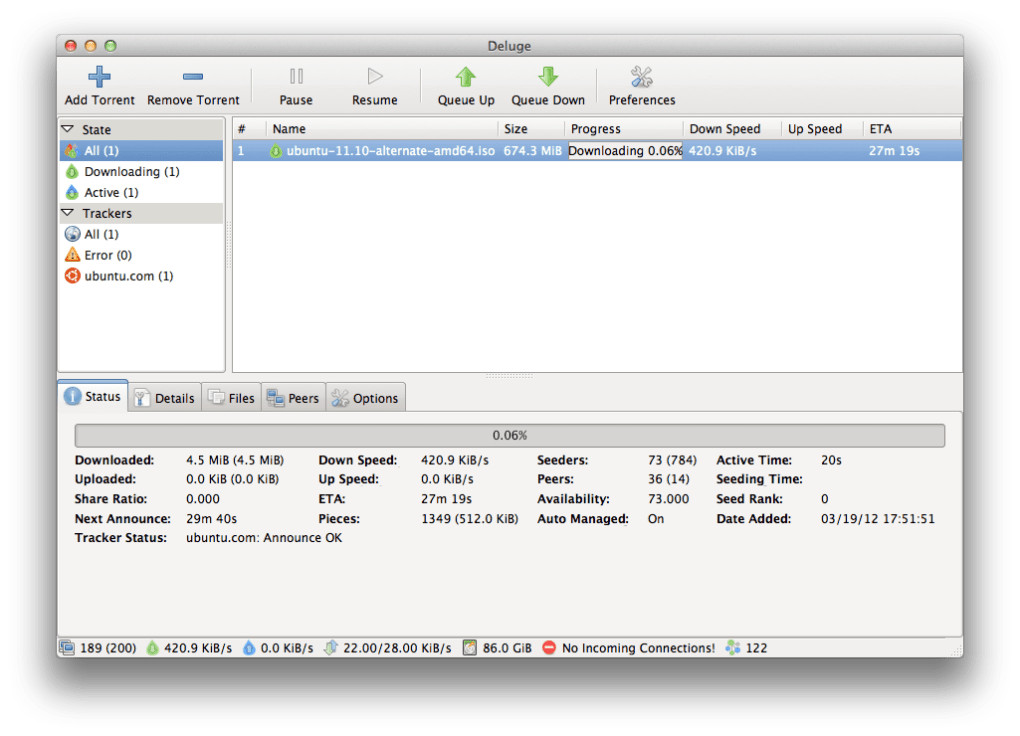Move torrent up with Queue Up
Viewport: 1020px width, 736px height.
click(x=466, y=86)
